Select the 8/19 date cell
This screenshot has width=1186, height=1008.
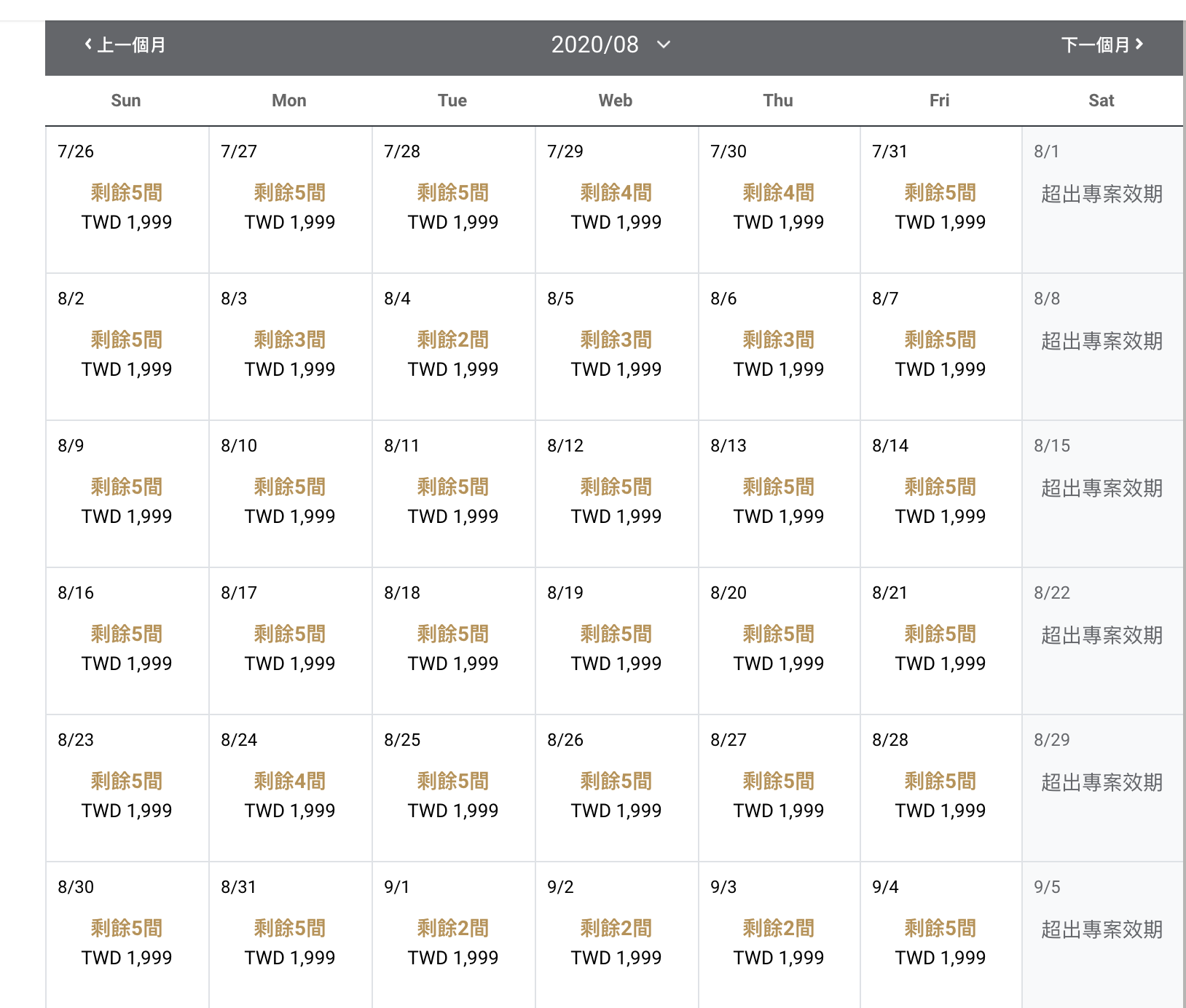click(x=616, y=642)
